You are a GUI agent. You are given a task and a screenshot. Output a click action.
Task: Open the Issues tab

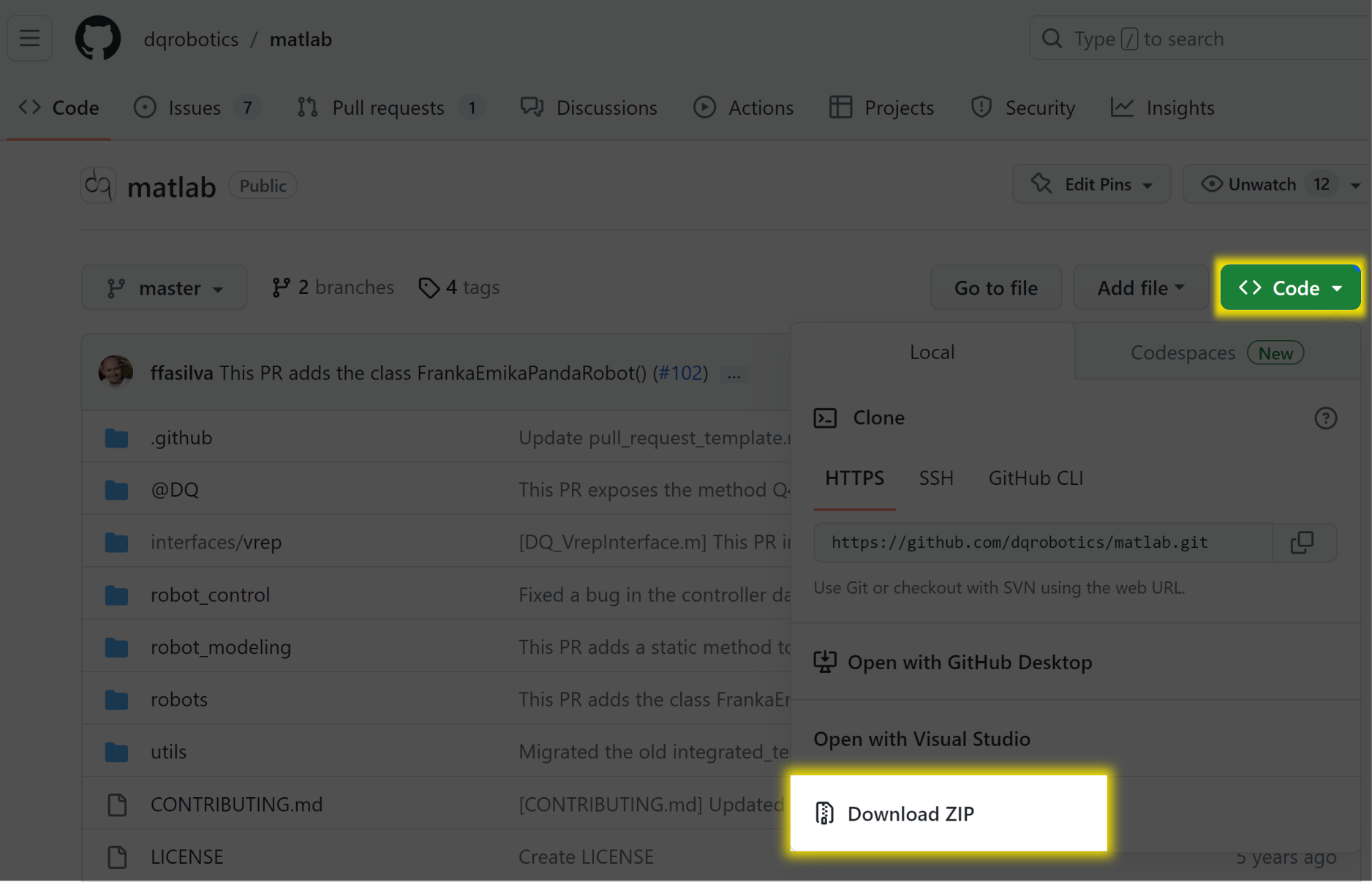coord(196,108)
